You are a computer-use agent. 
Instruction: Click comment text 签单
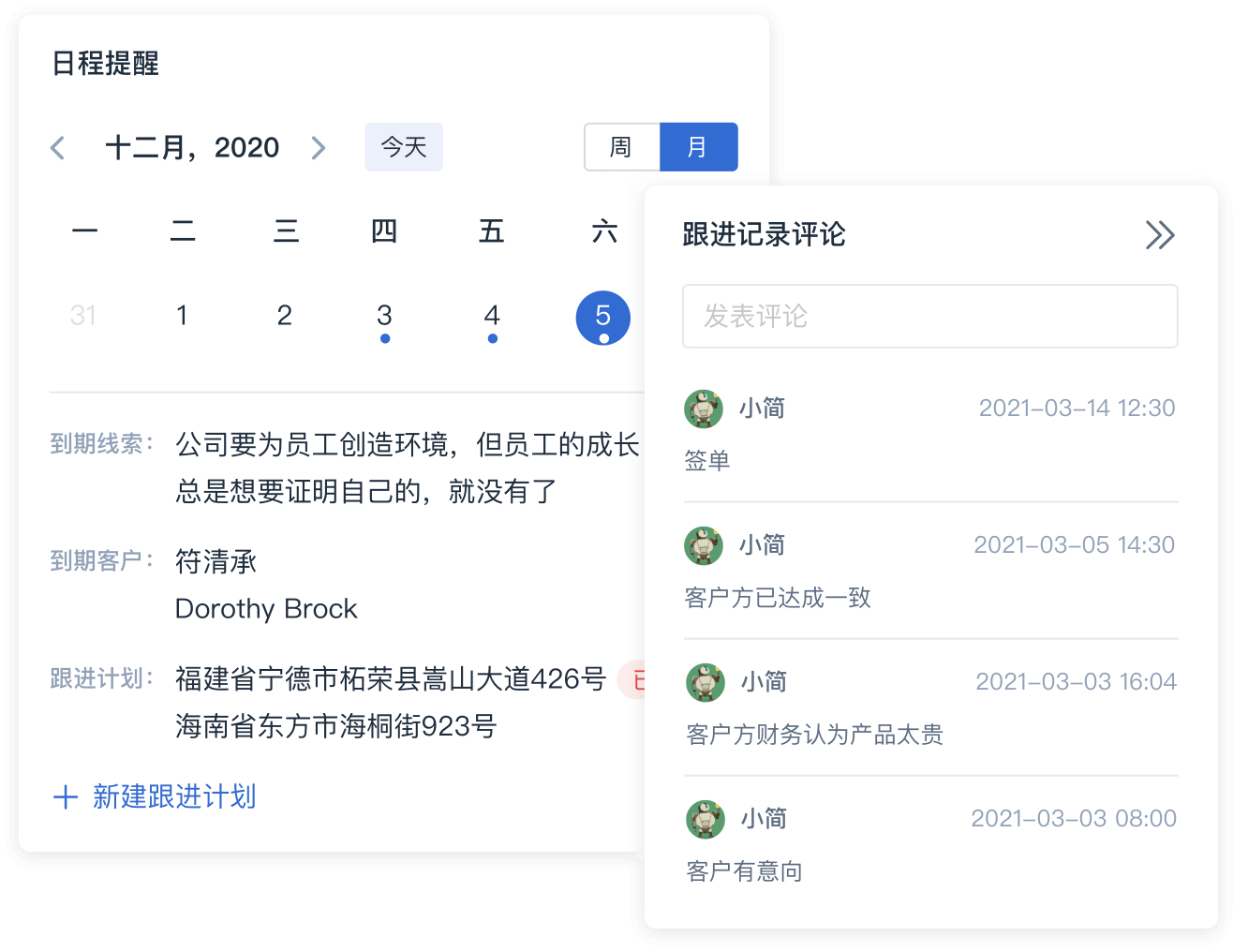707,460
